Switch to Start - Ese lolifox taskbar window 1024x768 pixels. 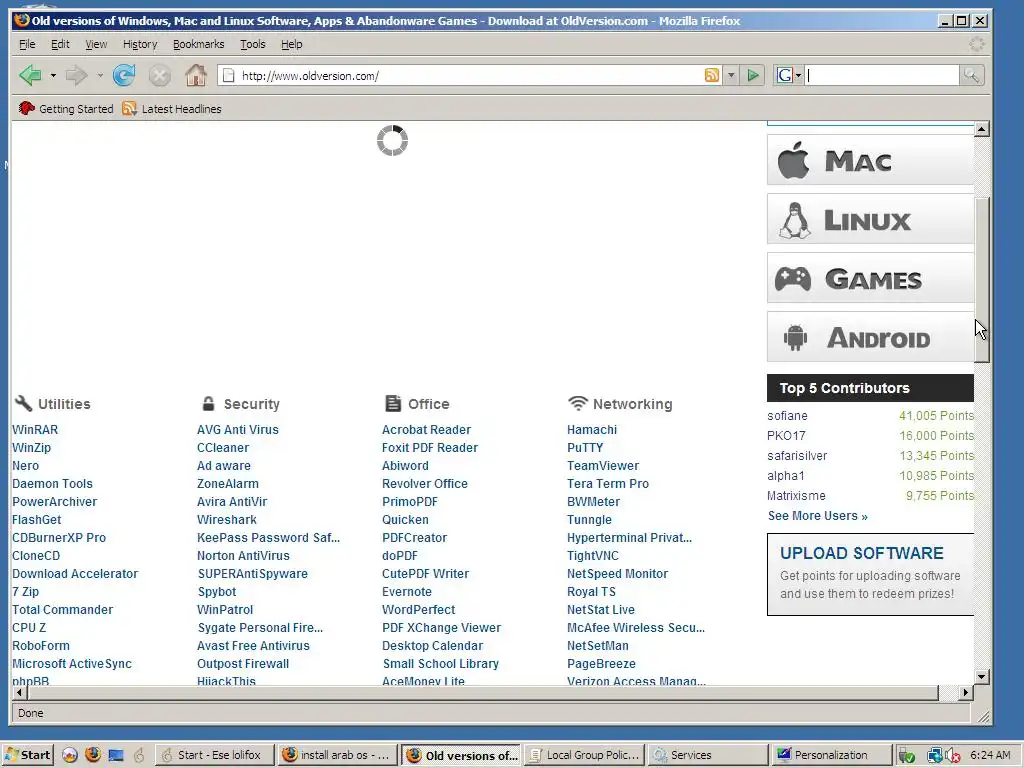214,755
